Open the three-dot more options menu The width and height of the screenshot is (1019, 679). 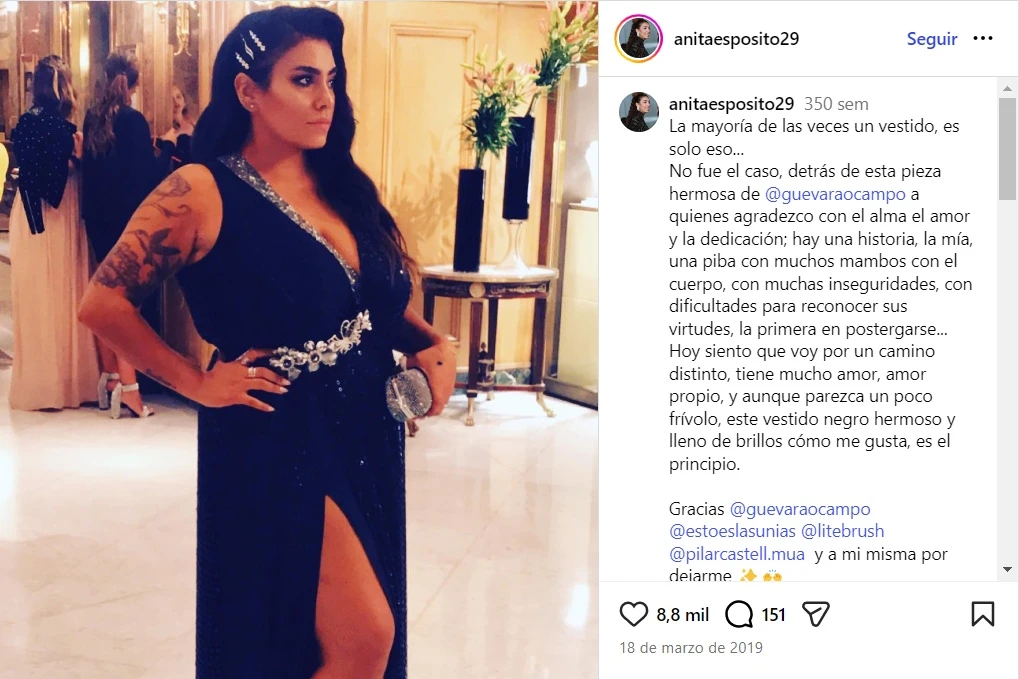[x=983, y=38]
